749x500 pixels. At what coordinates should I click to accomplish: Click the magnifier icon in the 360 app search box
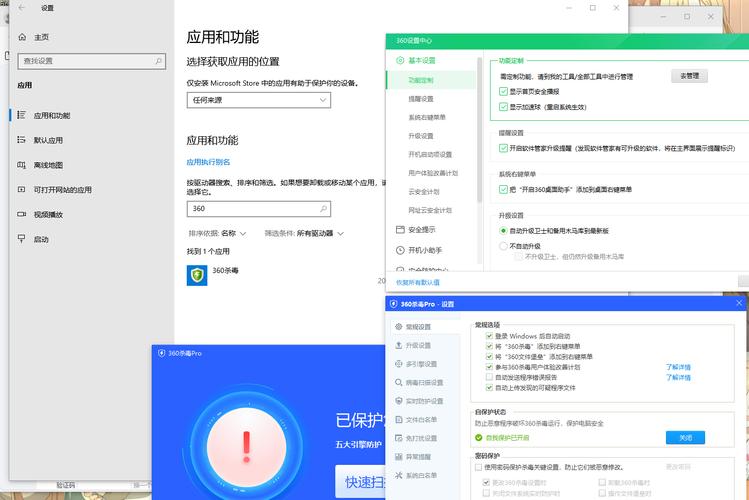pos(323,209)
